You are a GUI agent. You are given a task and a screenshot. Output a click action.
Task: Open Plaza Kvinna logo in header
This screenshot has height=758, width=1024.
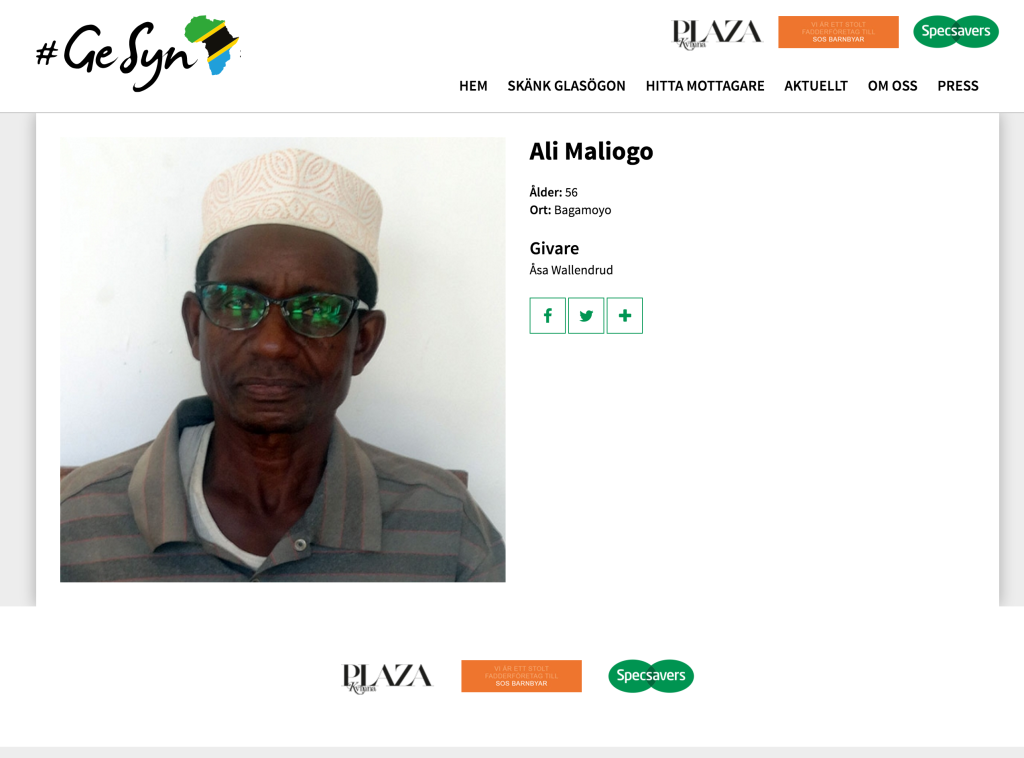tap(717, 33)
